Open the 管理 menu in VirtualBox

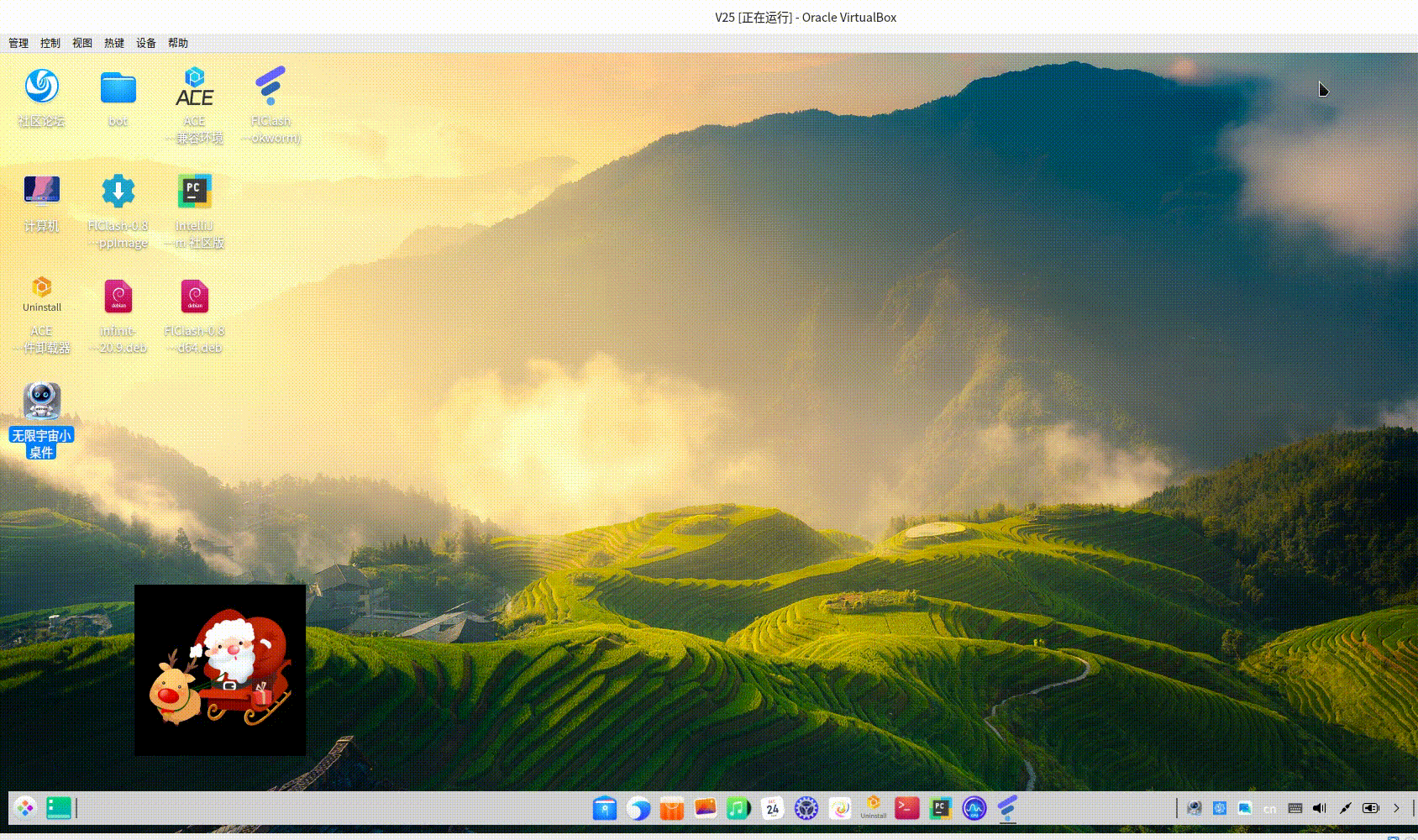coord(18,43)
